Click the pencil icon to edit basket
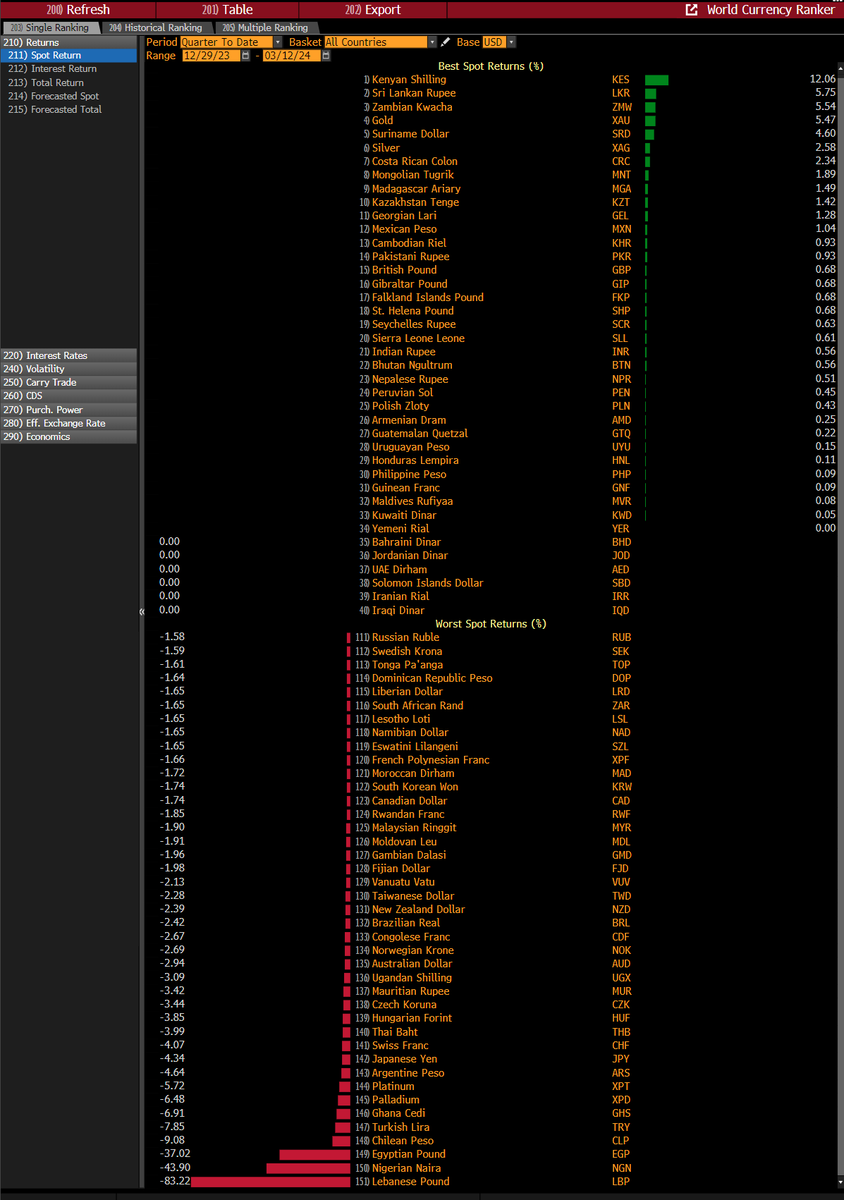 (x=445, y=42)
